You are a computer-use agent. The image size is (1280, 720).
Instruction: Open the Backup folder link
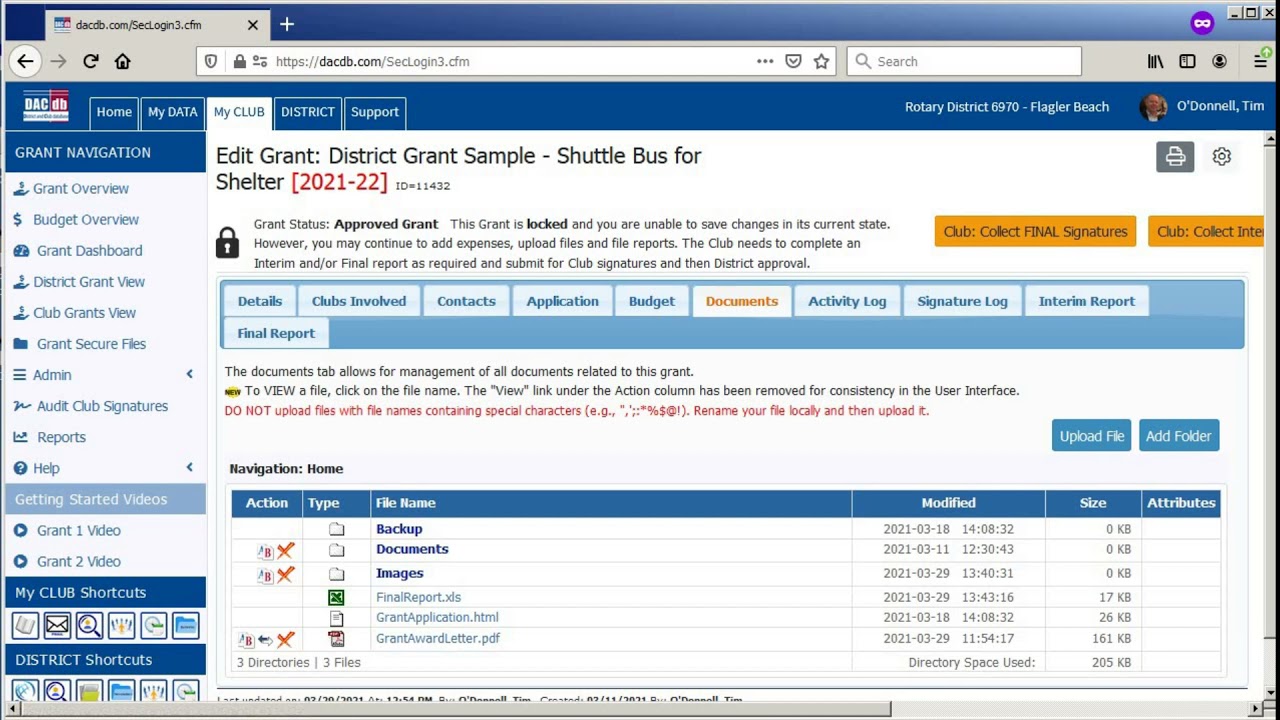[399, 529]
